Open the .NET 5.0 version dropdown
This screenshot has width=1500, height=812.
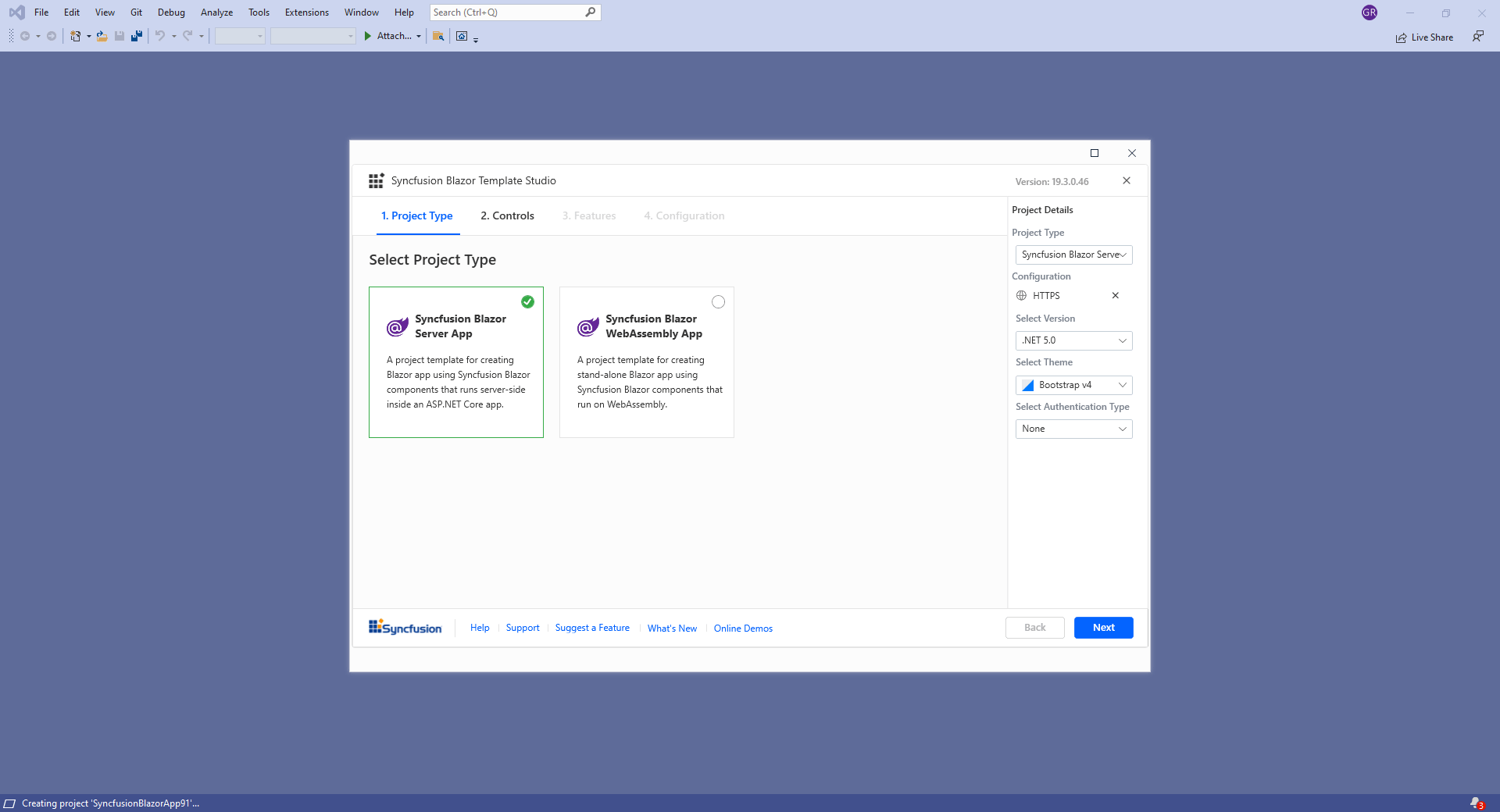(1073, 340)
